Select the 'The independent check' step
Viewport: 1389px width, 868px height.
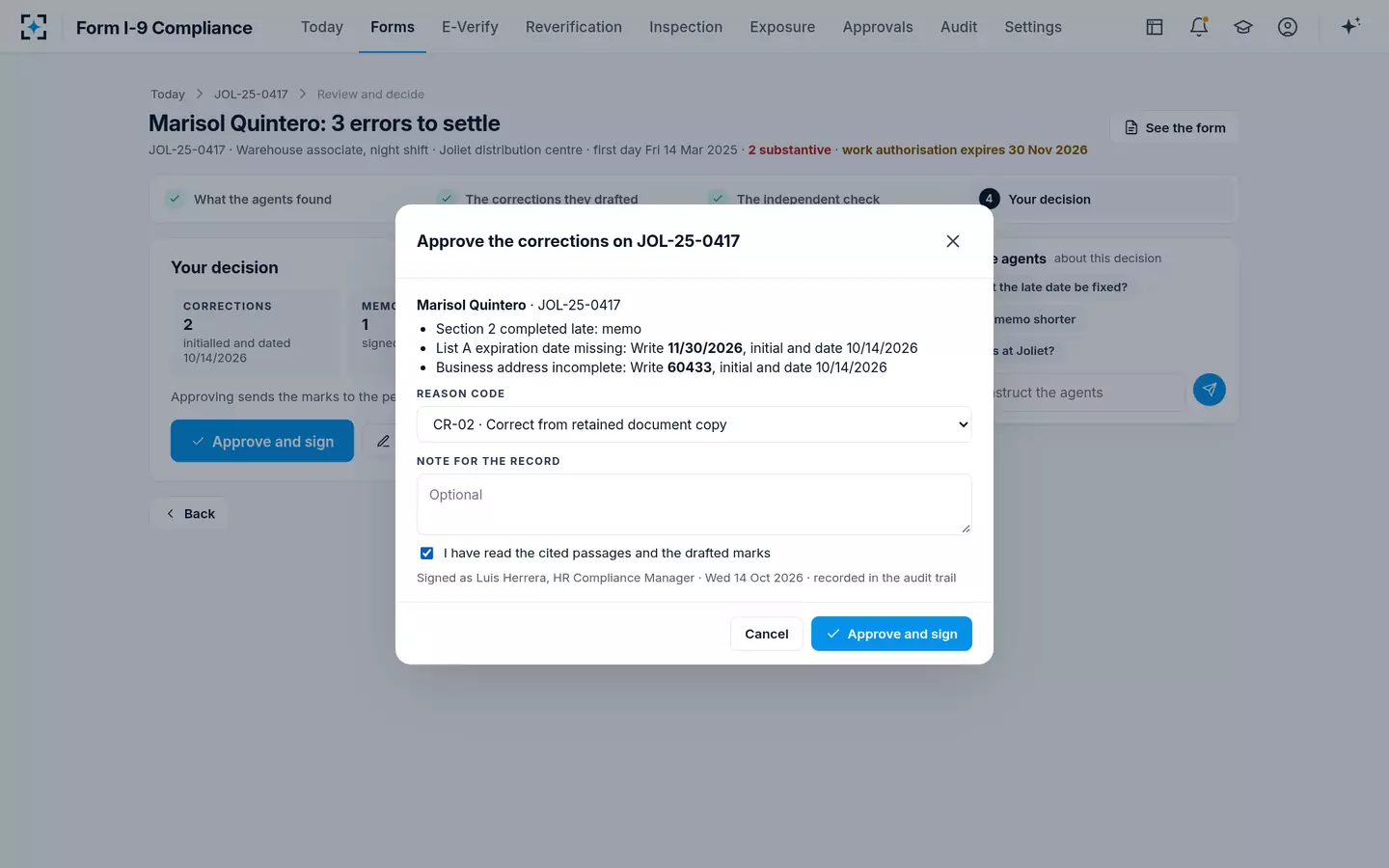click(808, 200)
